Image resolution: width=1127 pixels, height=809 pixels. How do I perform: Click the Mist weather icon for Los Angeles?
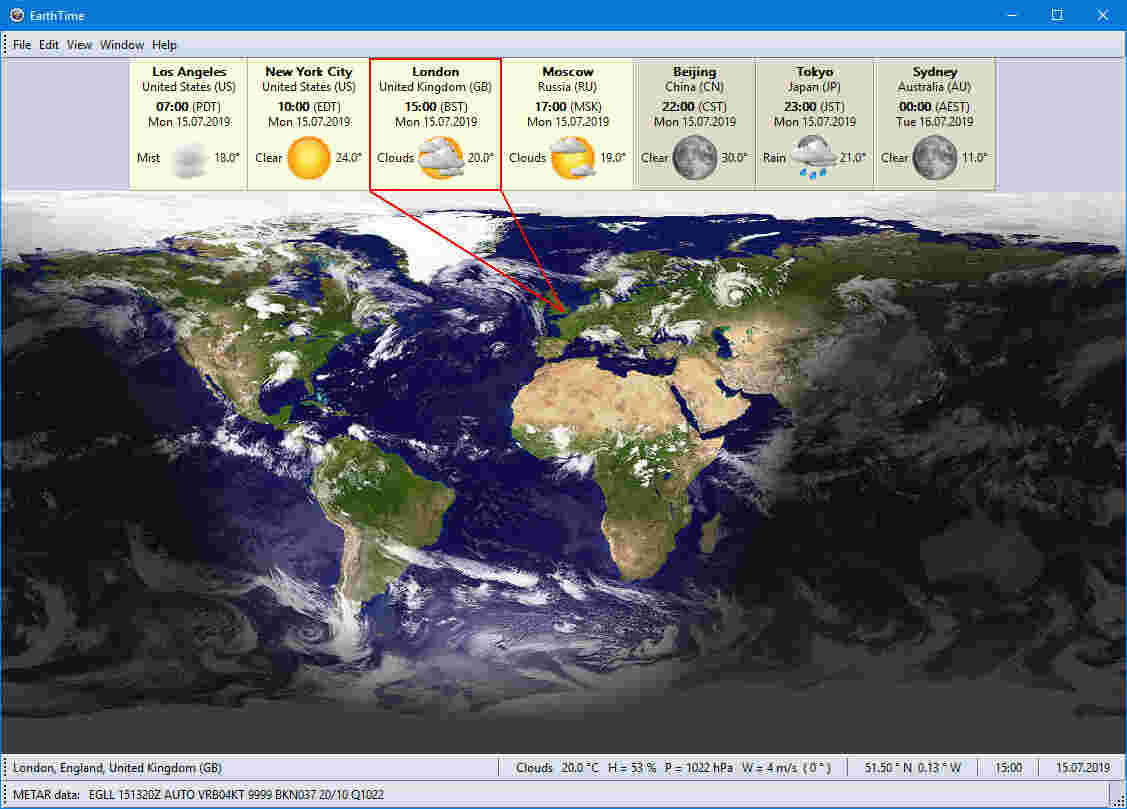point(185,158)
